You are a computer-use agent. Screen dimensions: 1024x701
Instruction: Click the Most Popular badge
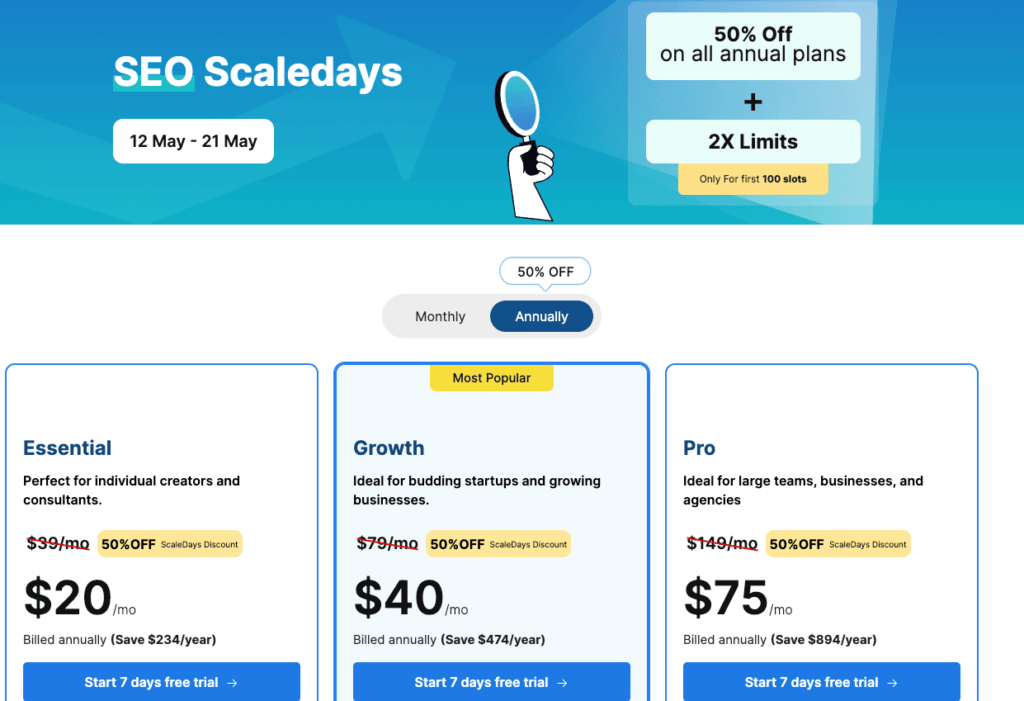tap(491, 378)
